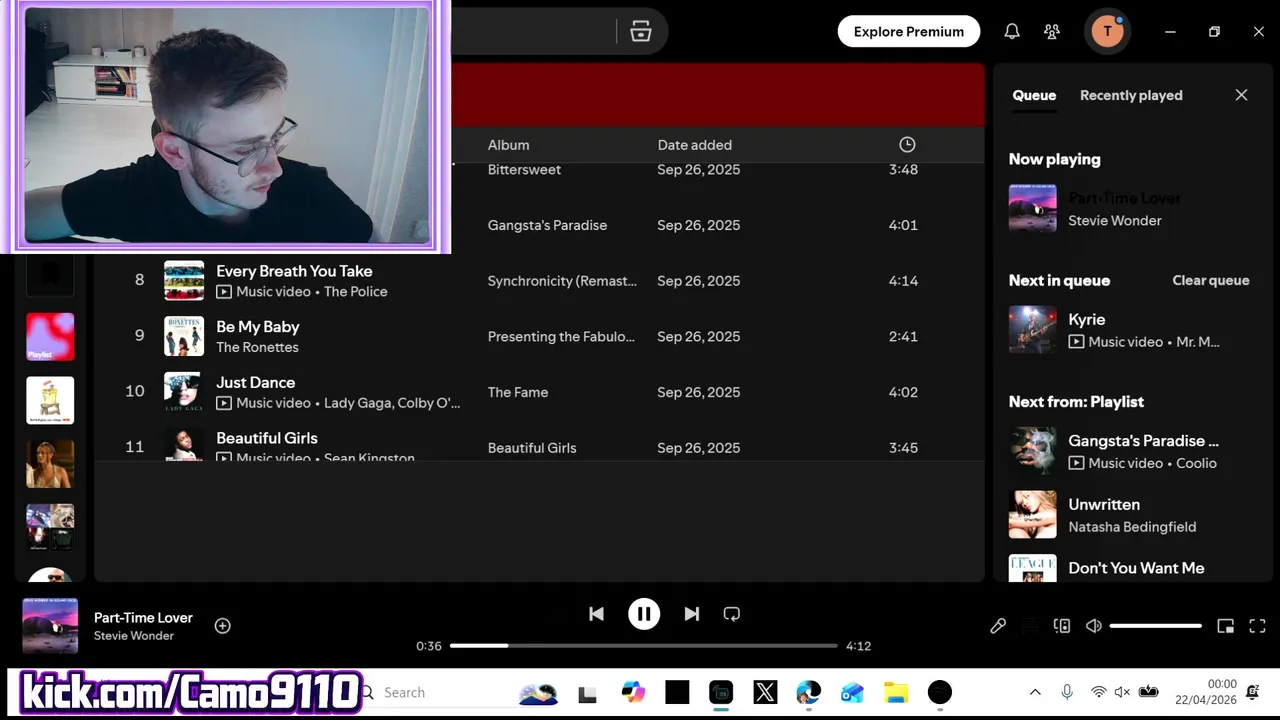The width and height of the screenshot is (1280, 720).
Task: Open X app from the taskbar
Action: pyautogui.click(x=765, y=692)
